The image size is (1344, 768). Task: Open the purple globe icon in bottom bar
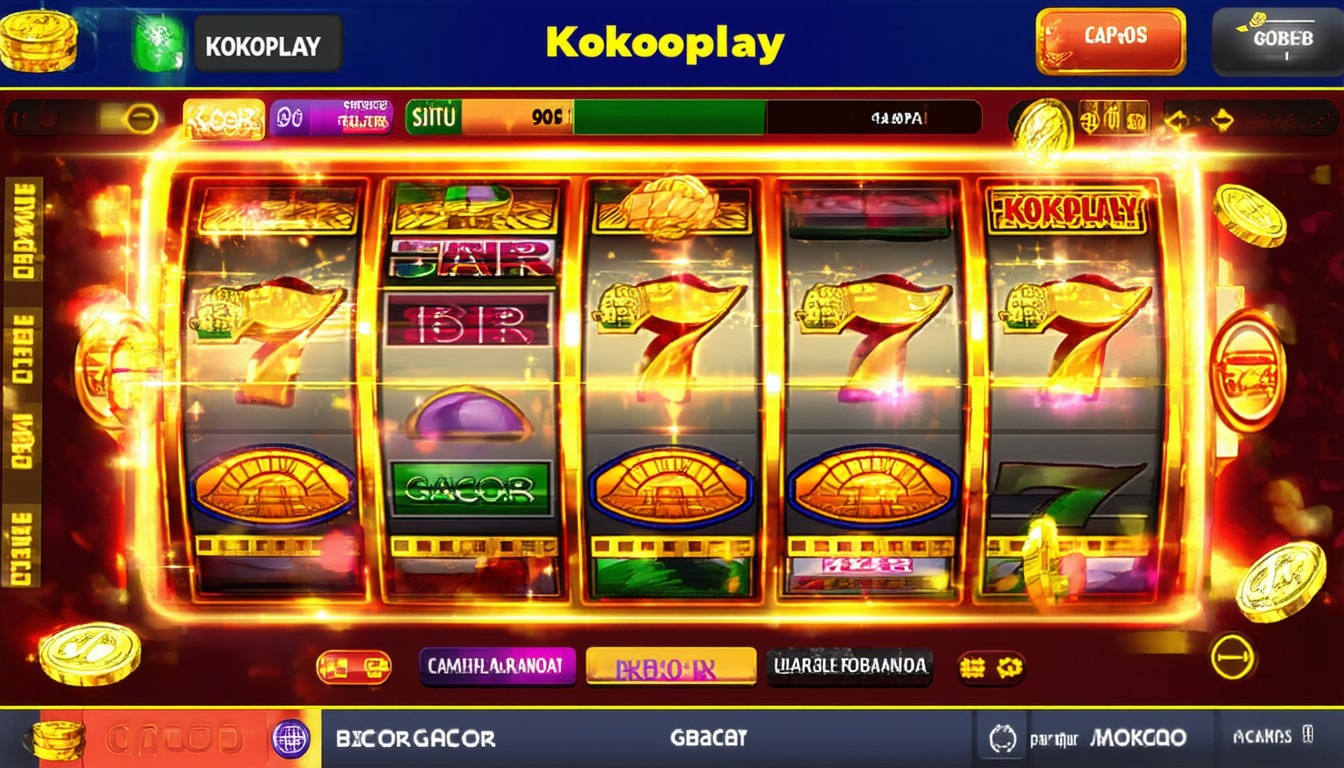(291, 739)
